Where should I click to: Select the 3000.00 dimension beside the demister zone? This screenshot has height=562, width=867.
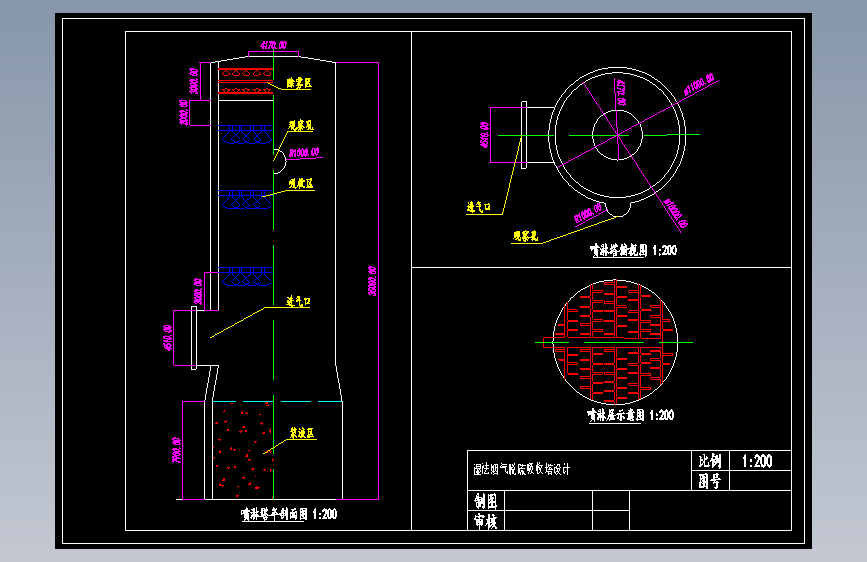pos(194,81)
